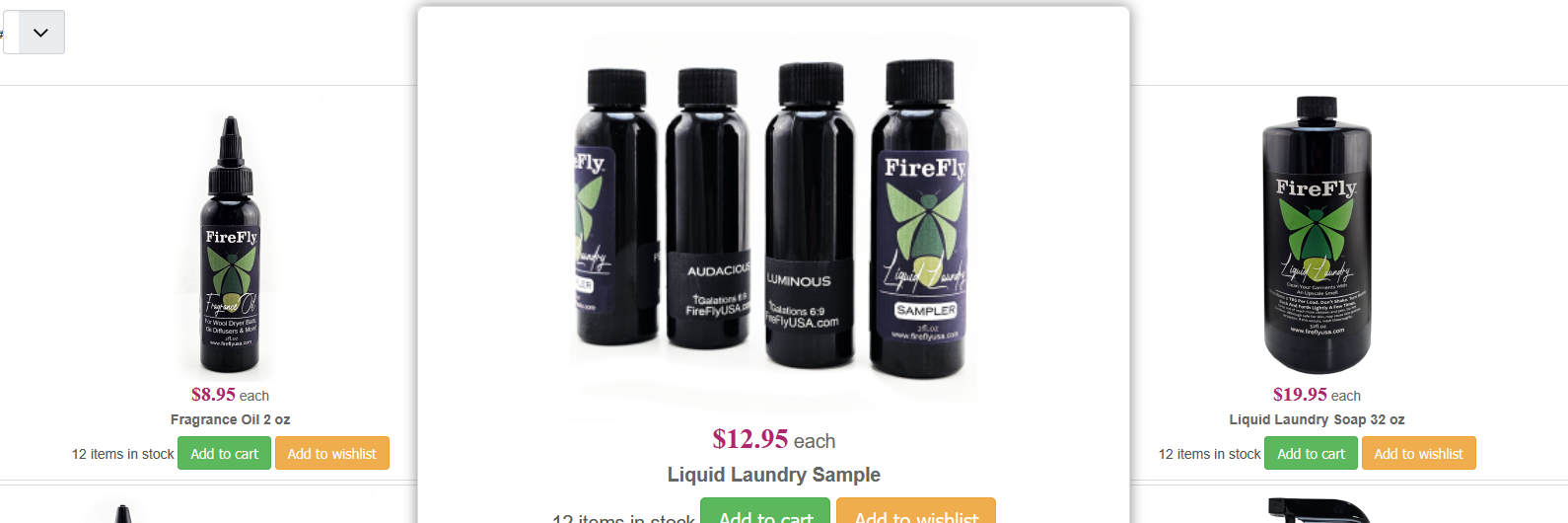Click the partially visible bottle tip at bottom left
1568x523 pixels.
tap(122, 514)
